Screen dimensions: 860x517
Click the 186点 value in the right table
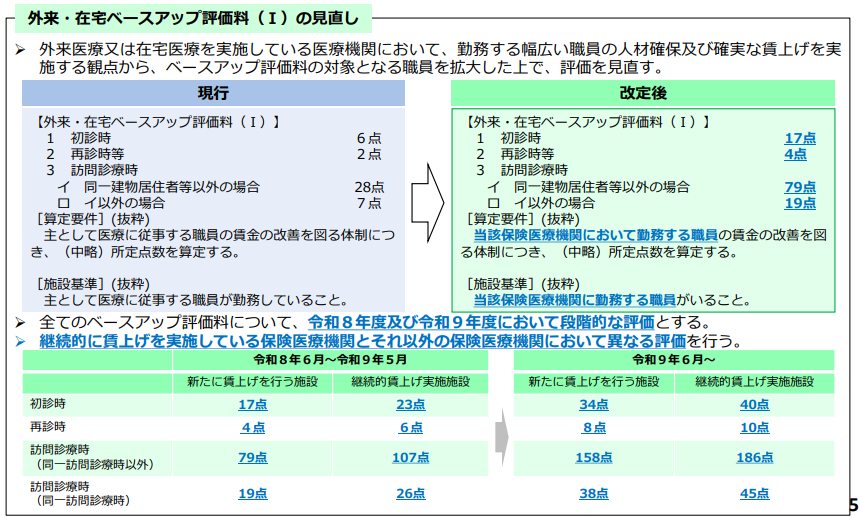[754, 457]
